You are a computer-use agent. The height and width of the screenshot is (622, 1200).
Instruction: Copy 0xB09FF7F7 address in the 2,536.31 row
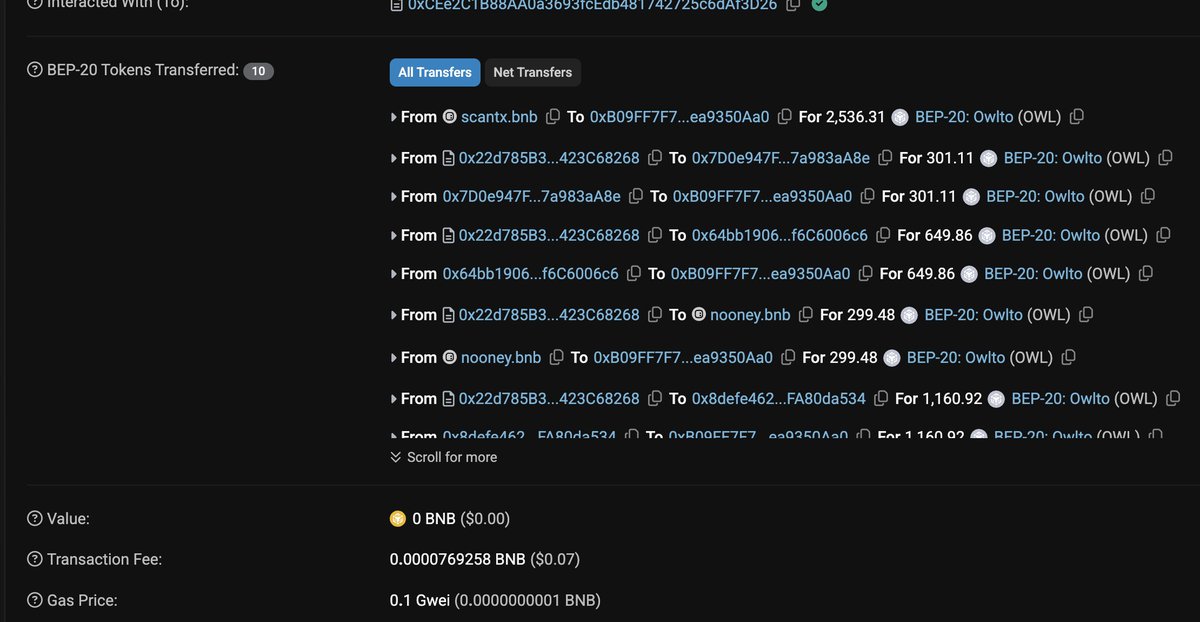pyautogui.click(x=784, y=117)
